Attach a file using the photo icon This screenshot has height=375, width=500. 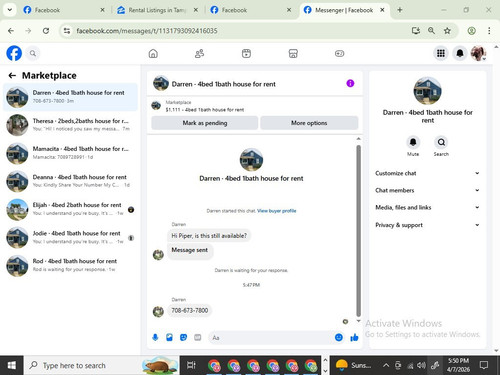point(169,338)
